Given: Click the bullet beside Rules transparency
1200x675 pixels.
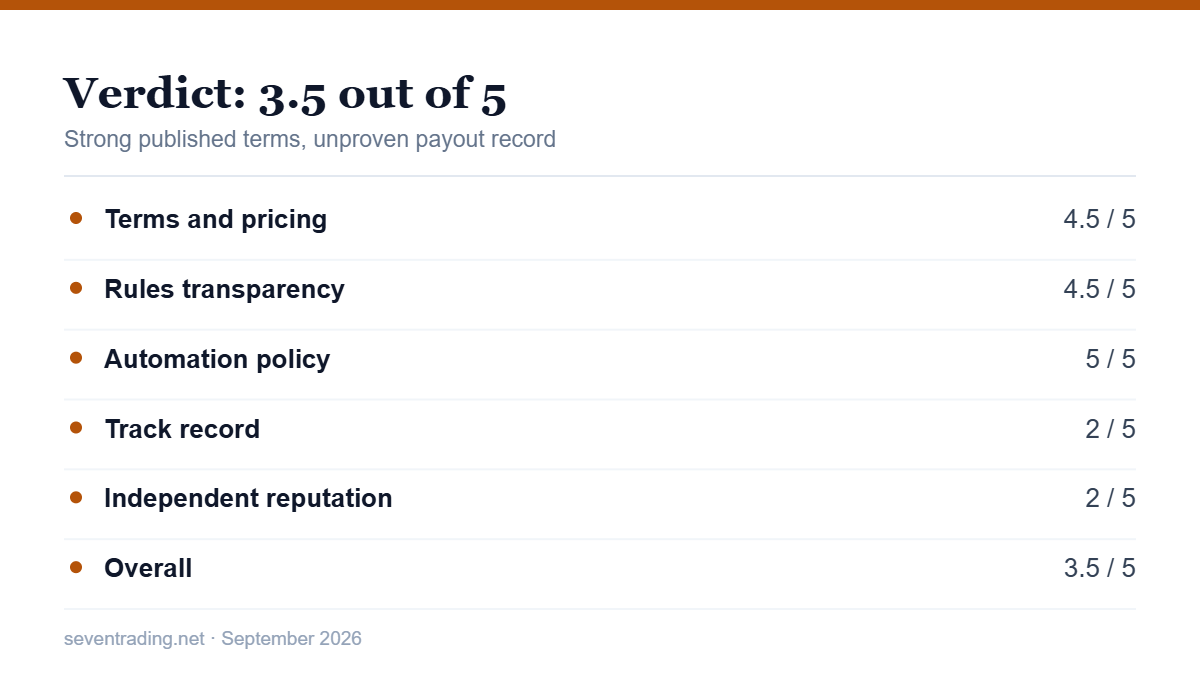Looking at the screenshot, I should [76, 288].
